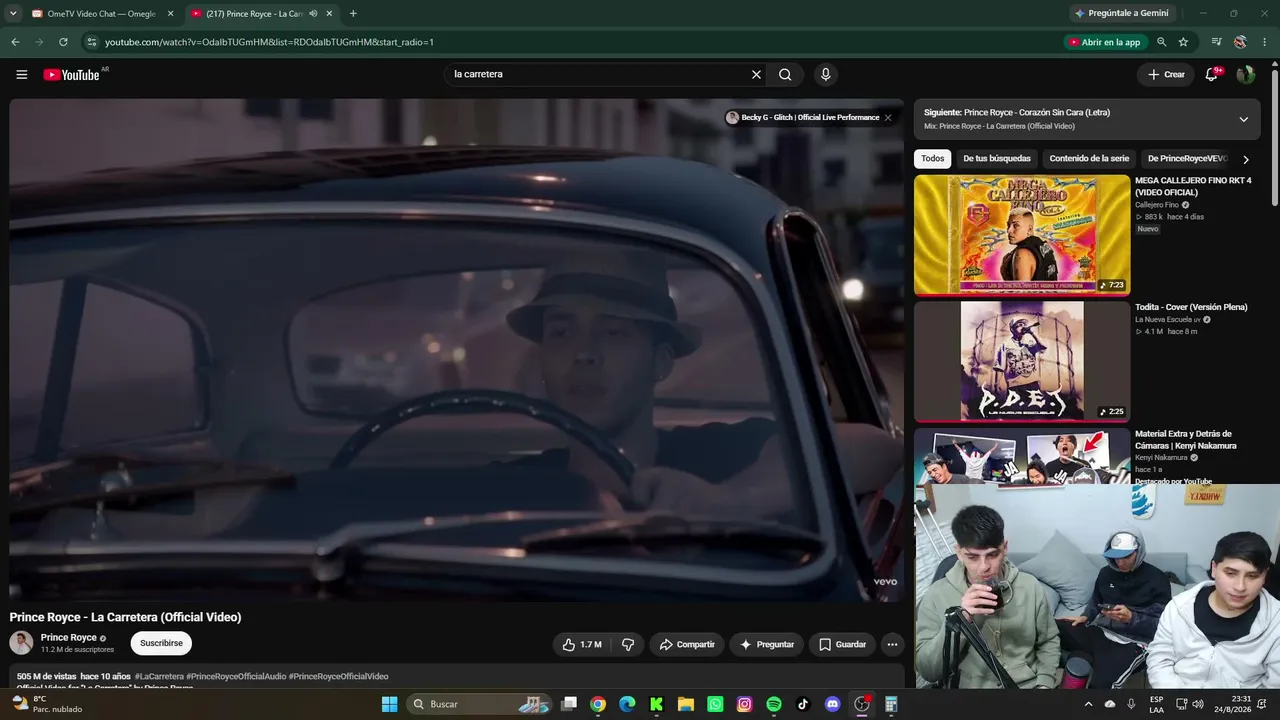Open the Windows Start menu
Image resolution: width=1280 pixels, height=720 pixels.
pyautogui.click(x=390, y=704)
